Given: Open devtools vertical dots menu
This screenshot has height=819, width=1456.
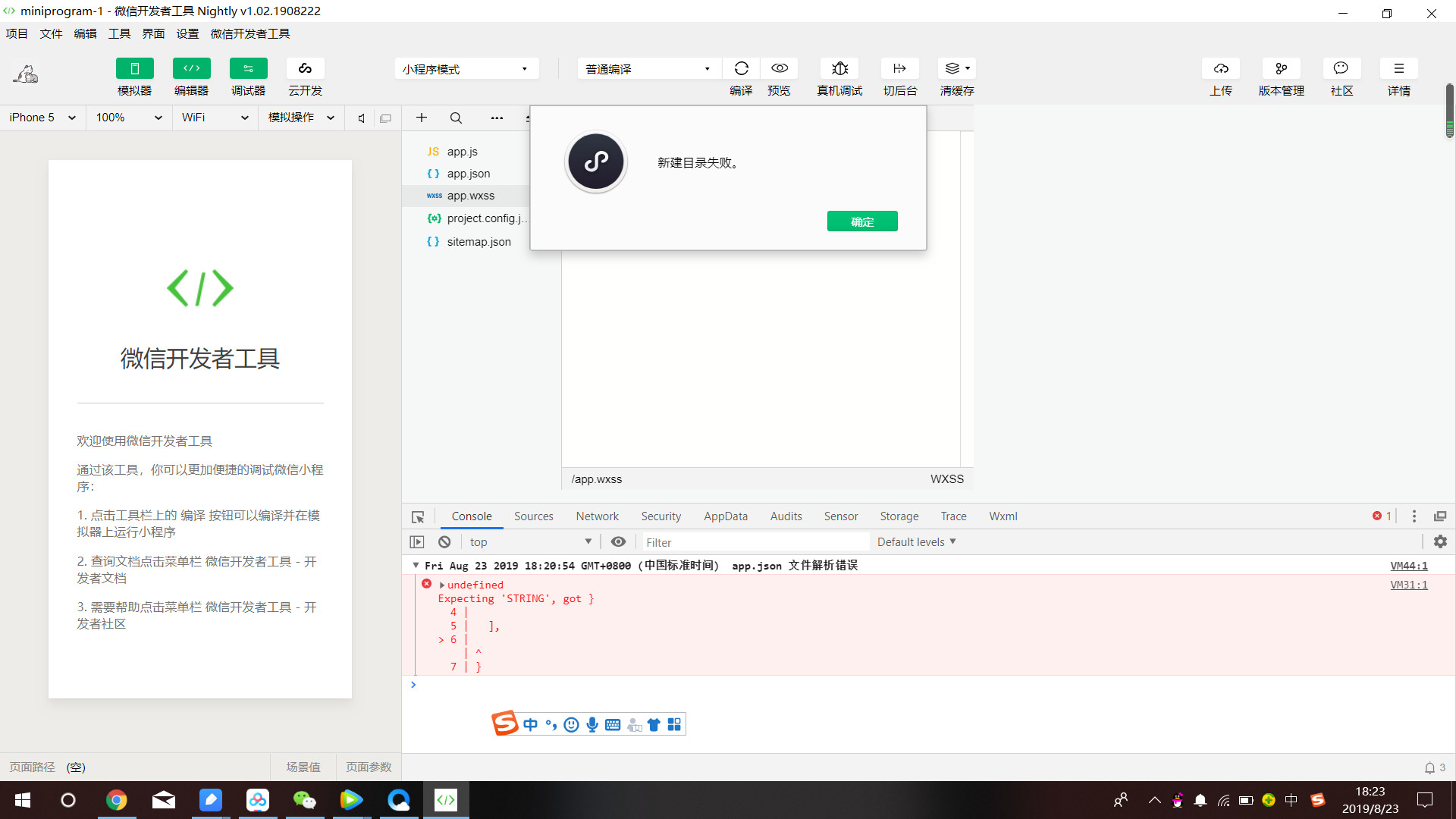Looking at the screenshot, I should tap(1414, 516).
